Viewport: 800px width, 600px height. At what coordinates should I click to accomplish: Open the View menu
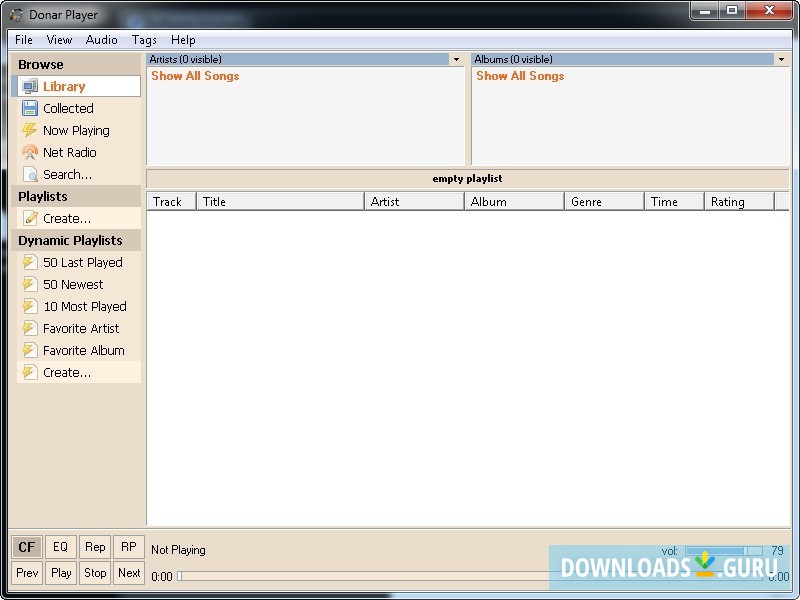pos(59,40)
